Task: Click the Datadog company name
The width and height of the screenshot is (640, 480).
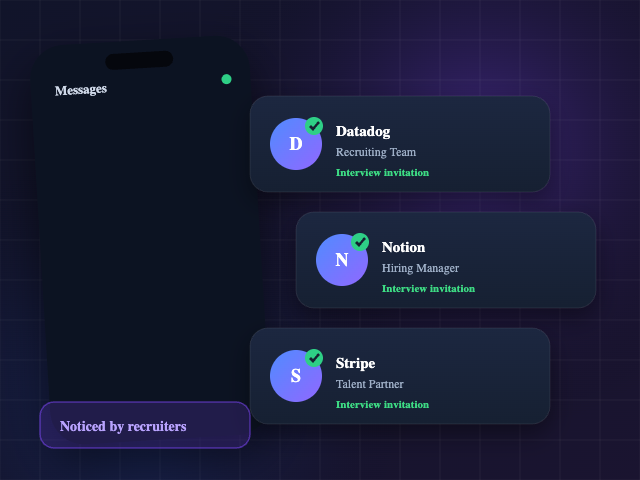Action: (363, 131)
